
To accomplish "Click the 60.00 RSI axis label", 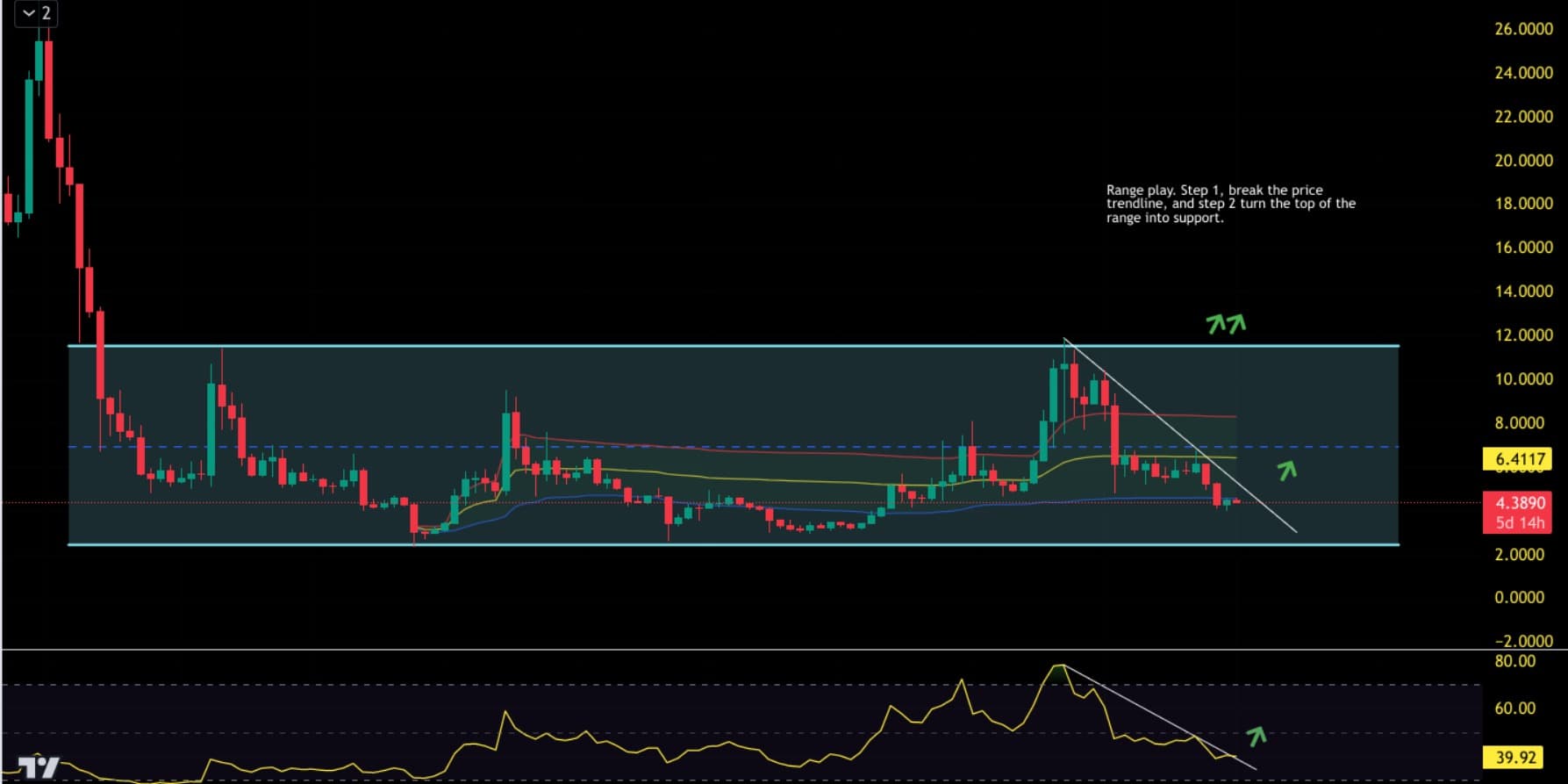I will pos(1515,708).
